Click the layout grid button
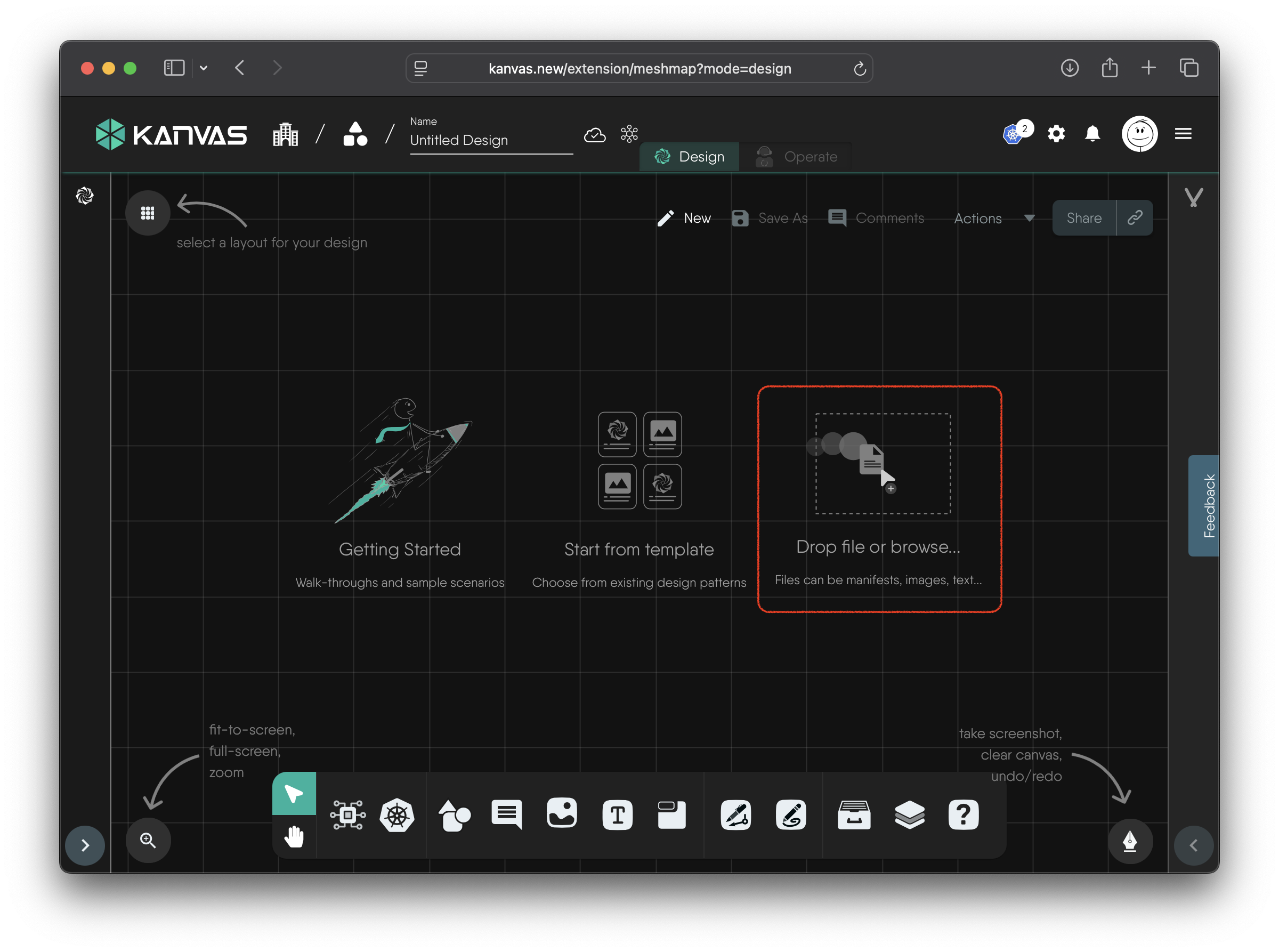The image size is (1279, 952). click(148, 213)
